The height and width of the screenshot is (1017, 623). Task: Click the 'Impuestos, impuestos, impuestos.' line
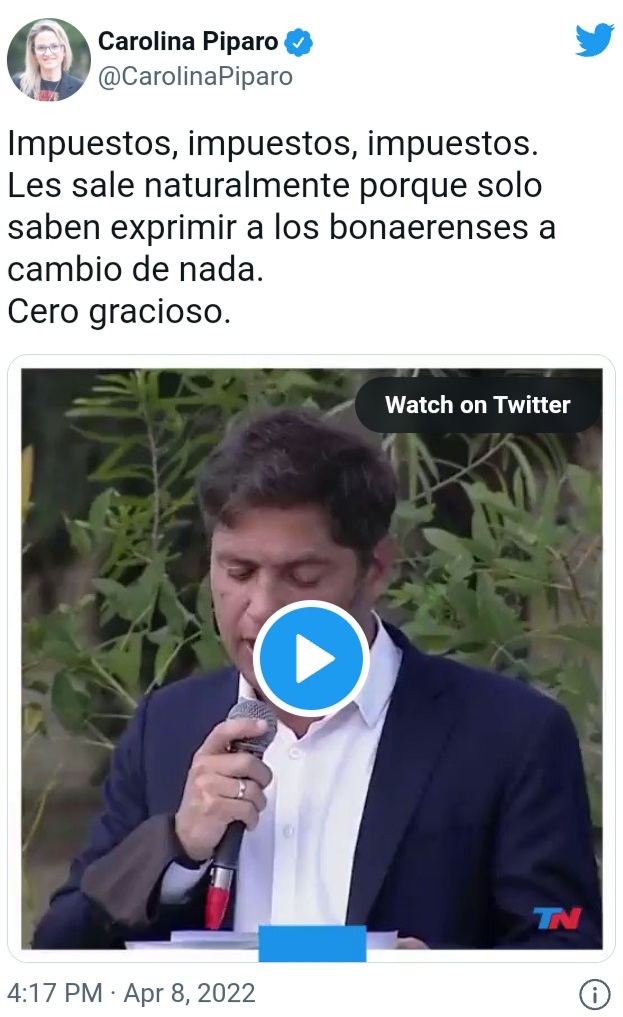pyautogui.click(x=273, y=143)
